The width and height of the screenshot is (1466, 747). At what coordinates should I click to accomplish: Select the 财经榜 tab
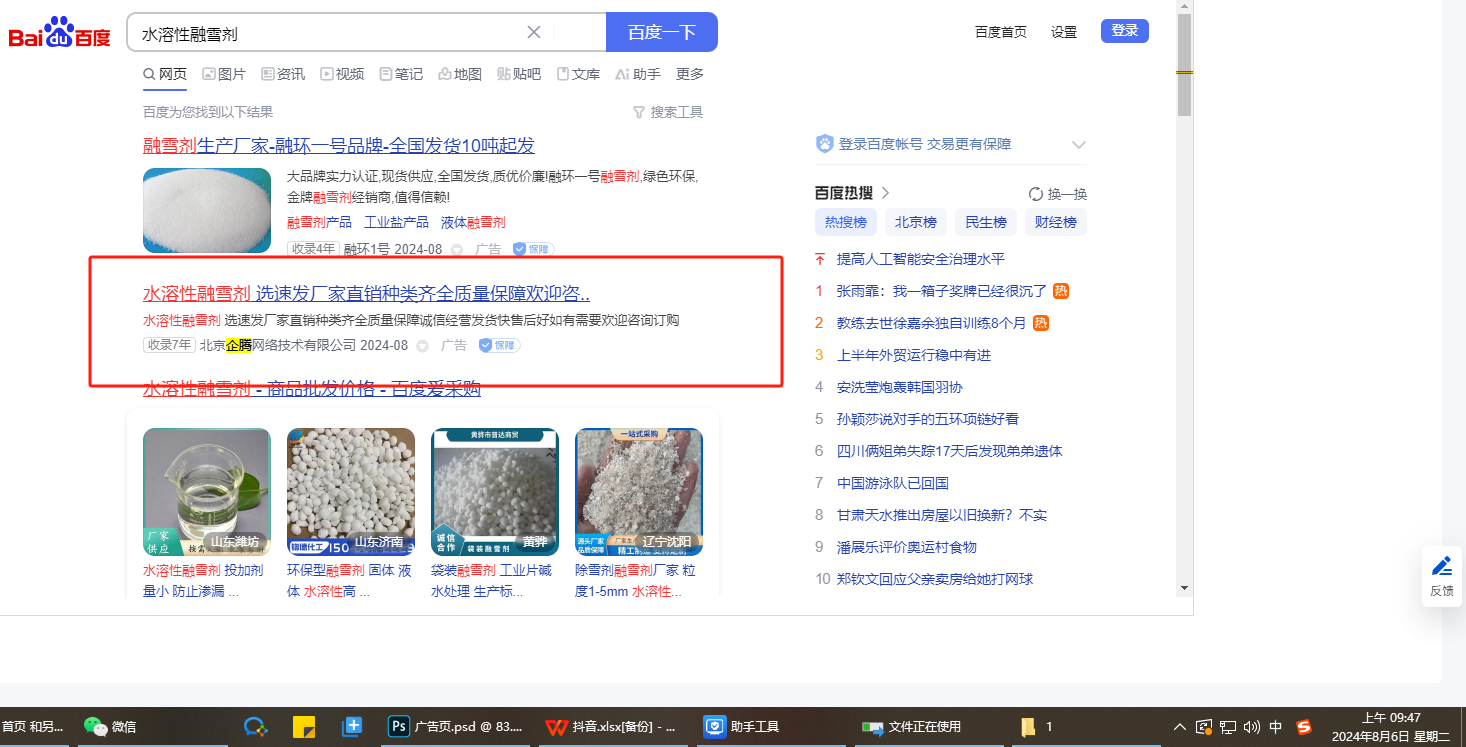point(1056,222)
